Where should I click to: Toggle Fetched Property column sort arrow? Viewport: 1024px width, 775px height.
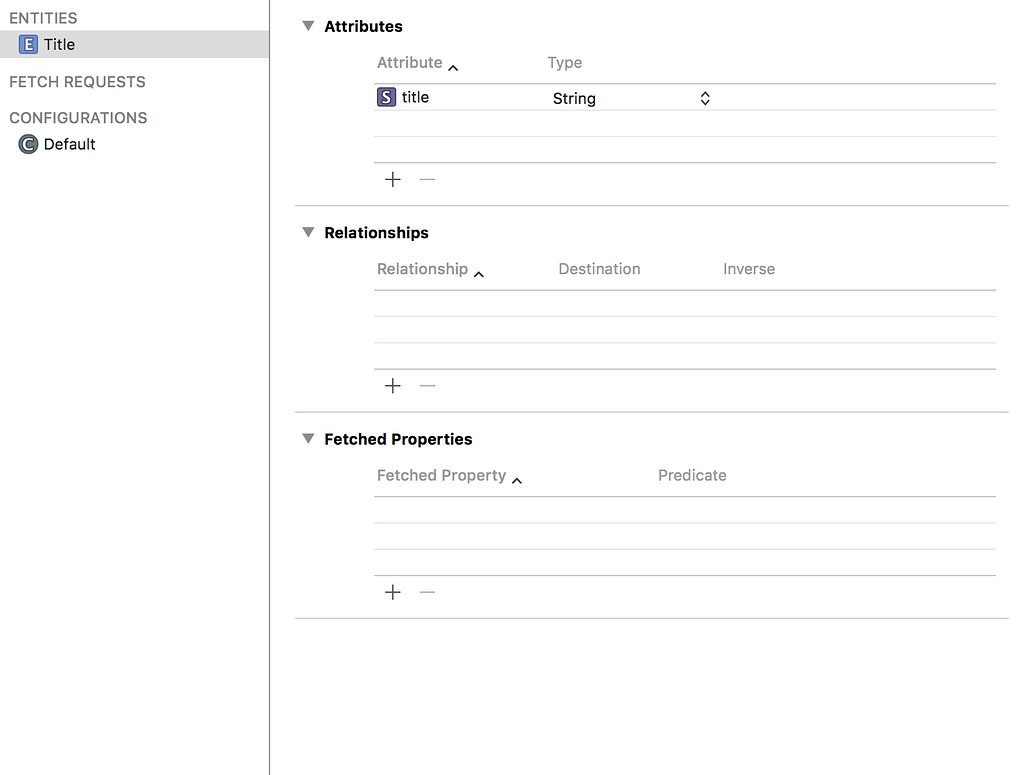[x=517, y=481]
